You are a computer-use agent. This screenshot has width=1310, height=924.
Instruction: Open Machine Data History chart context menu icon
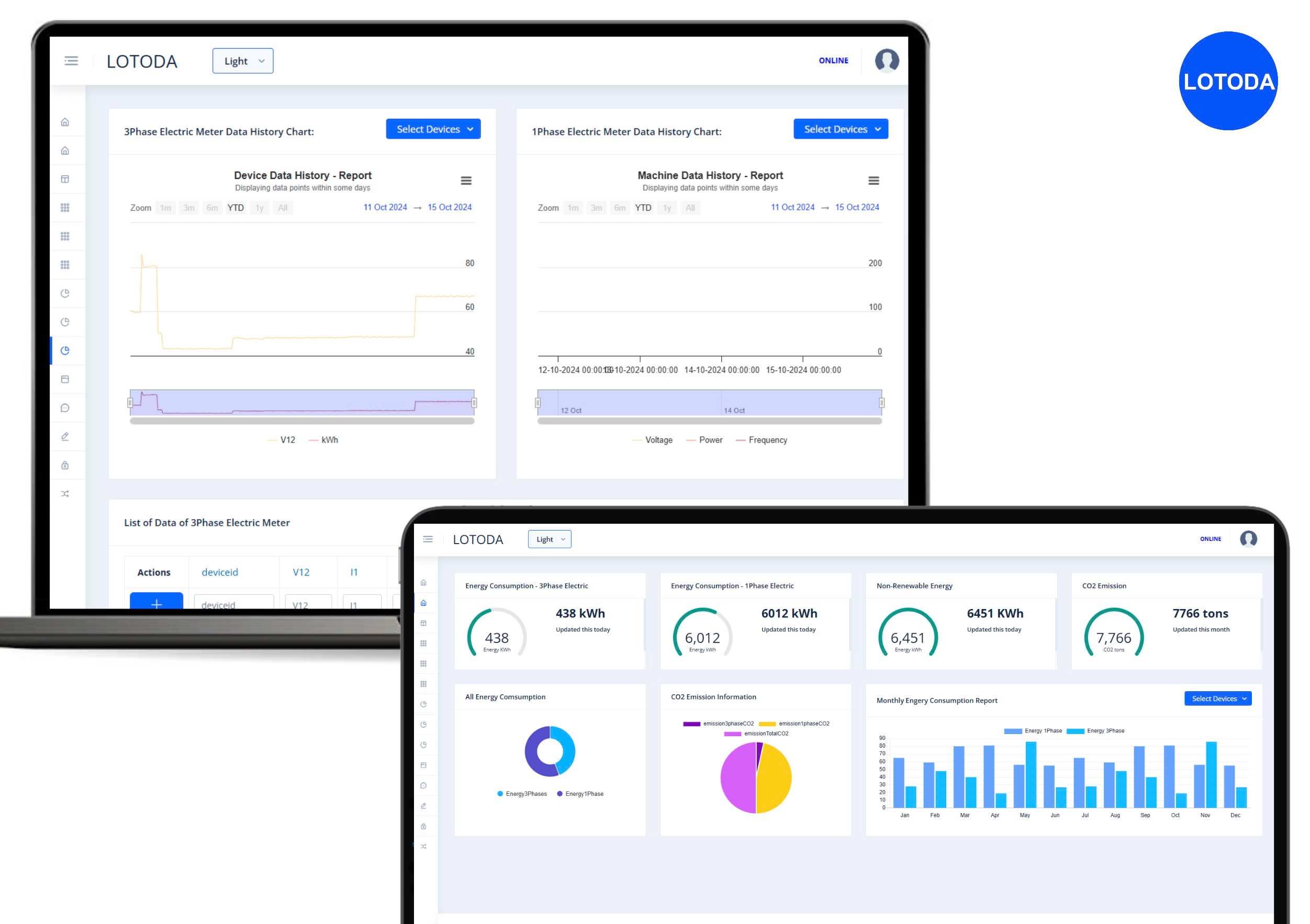(874, 181)
